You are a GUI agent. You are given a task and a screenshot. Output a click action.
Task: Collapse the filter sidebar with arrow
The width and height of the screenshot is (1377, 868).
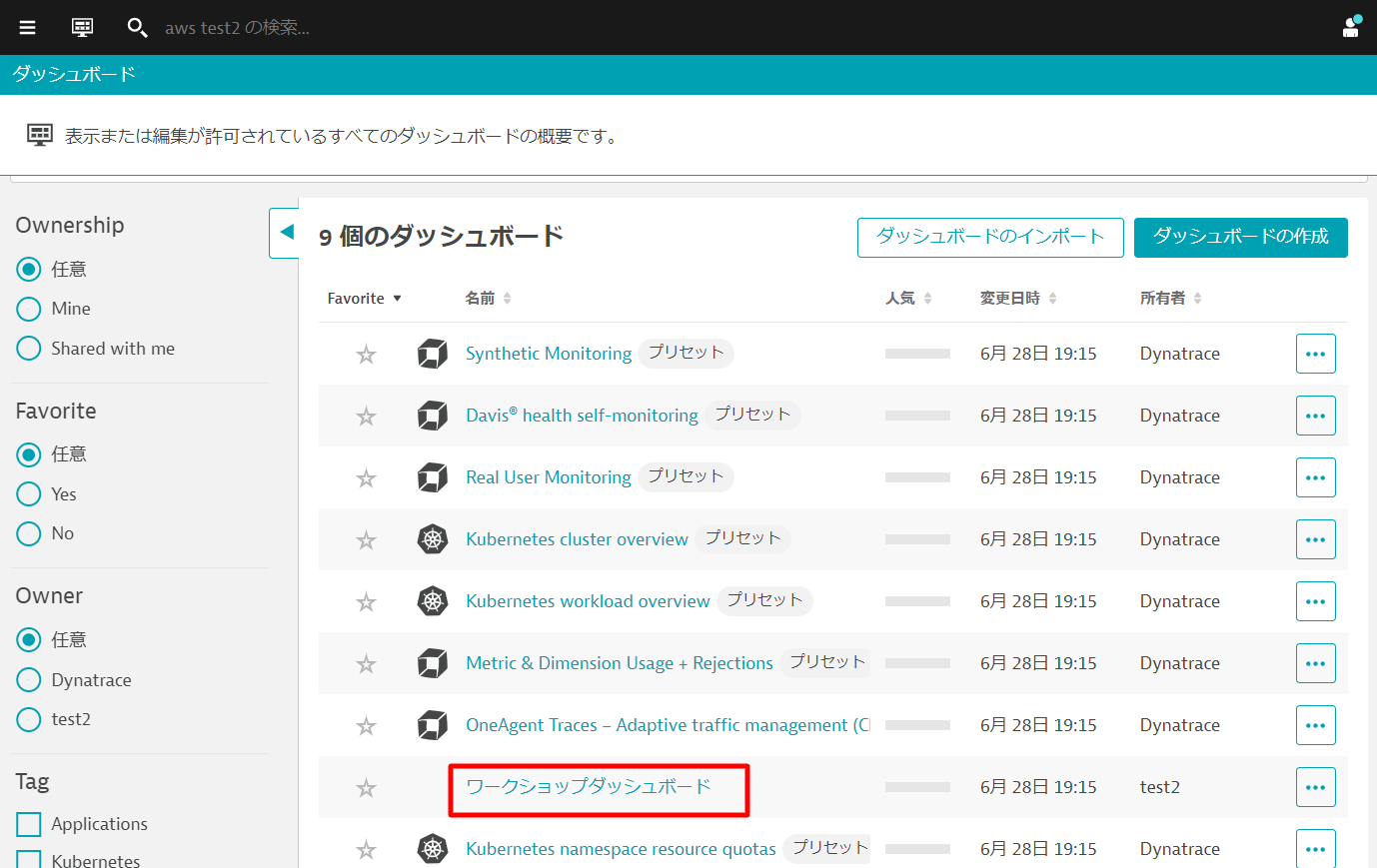pos(286,233)
